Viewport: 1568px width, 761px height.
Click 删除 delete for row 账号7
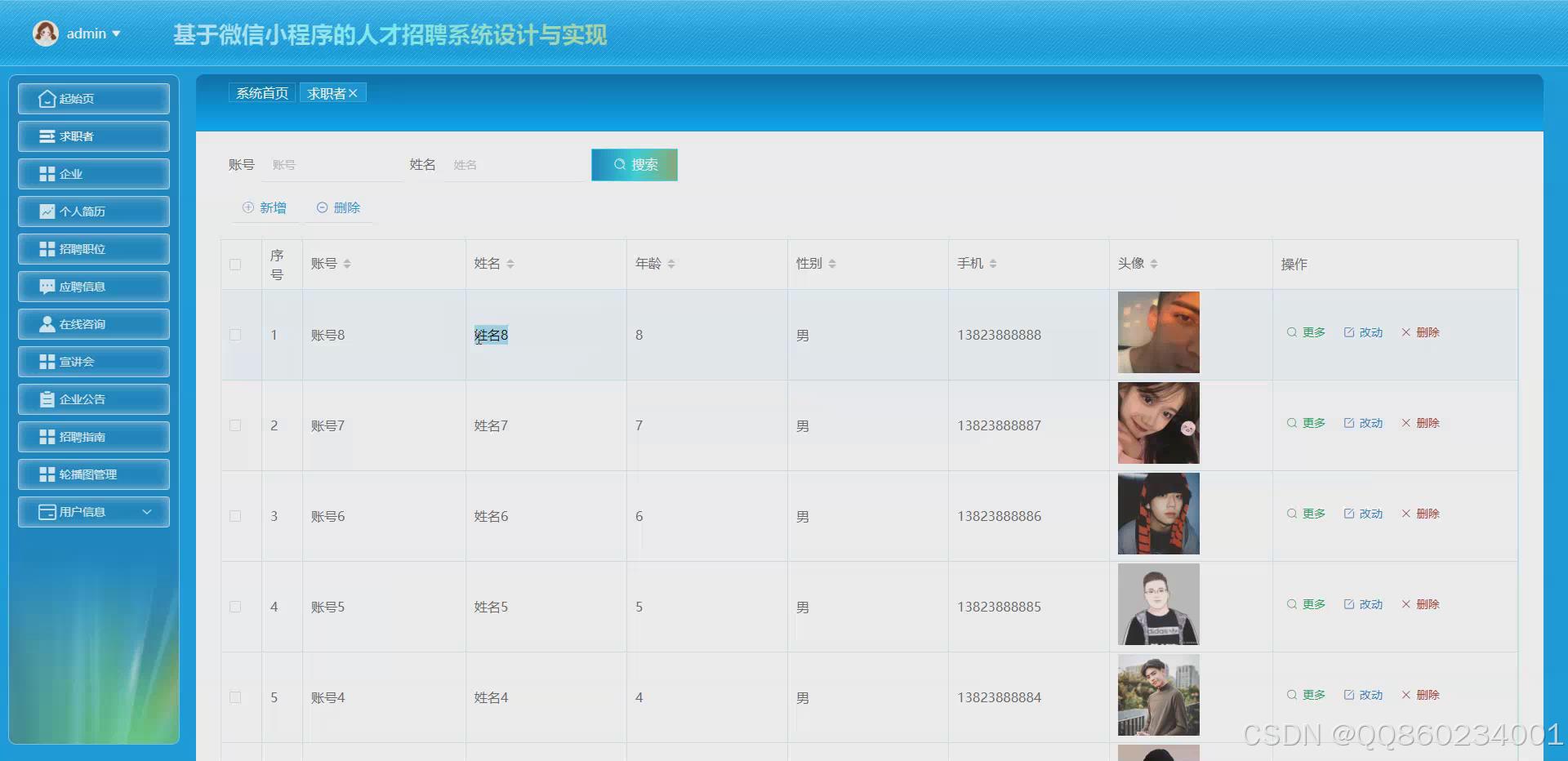pyautogui.click(x=1420, y=423)
